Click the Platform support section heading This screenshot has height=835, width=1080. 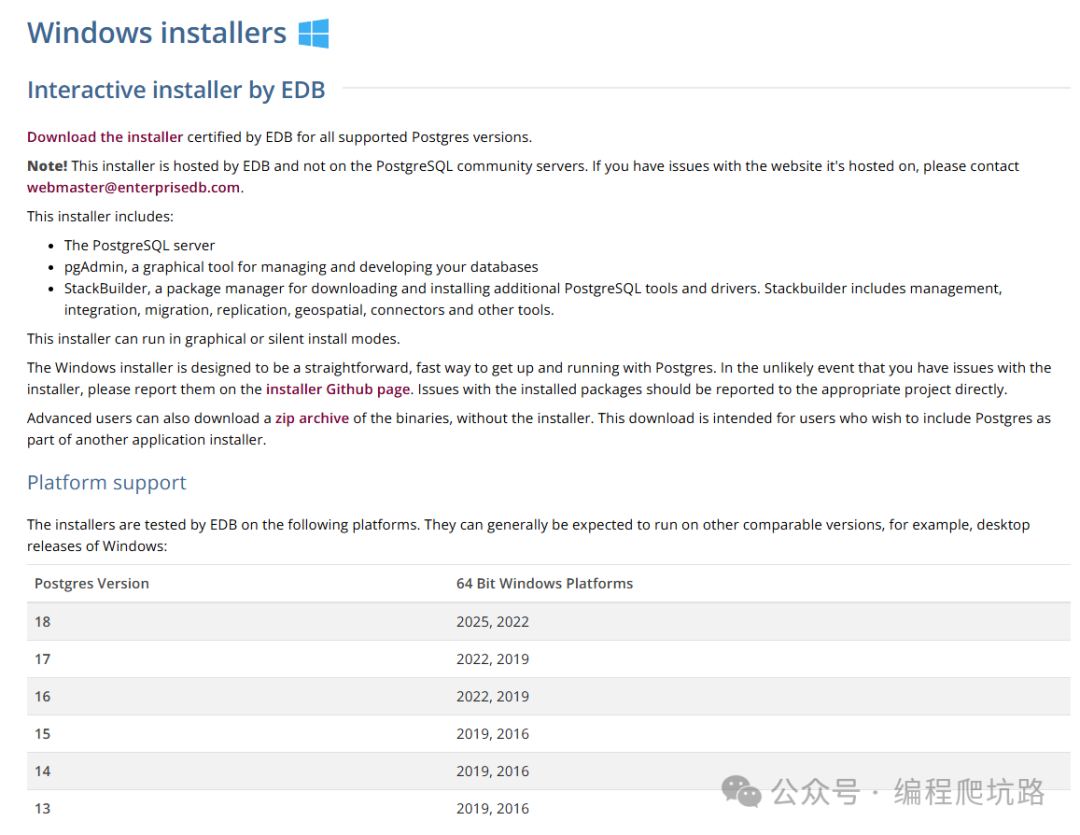[107, 482]
